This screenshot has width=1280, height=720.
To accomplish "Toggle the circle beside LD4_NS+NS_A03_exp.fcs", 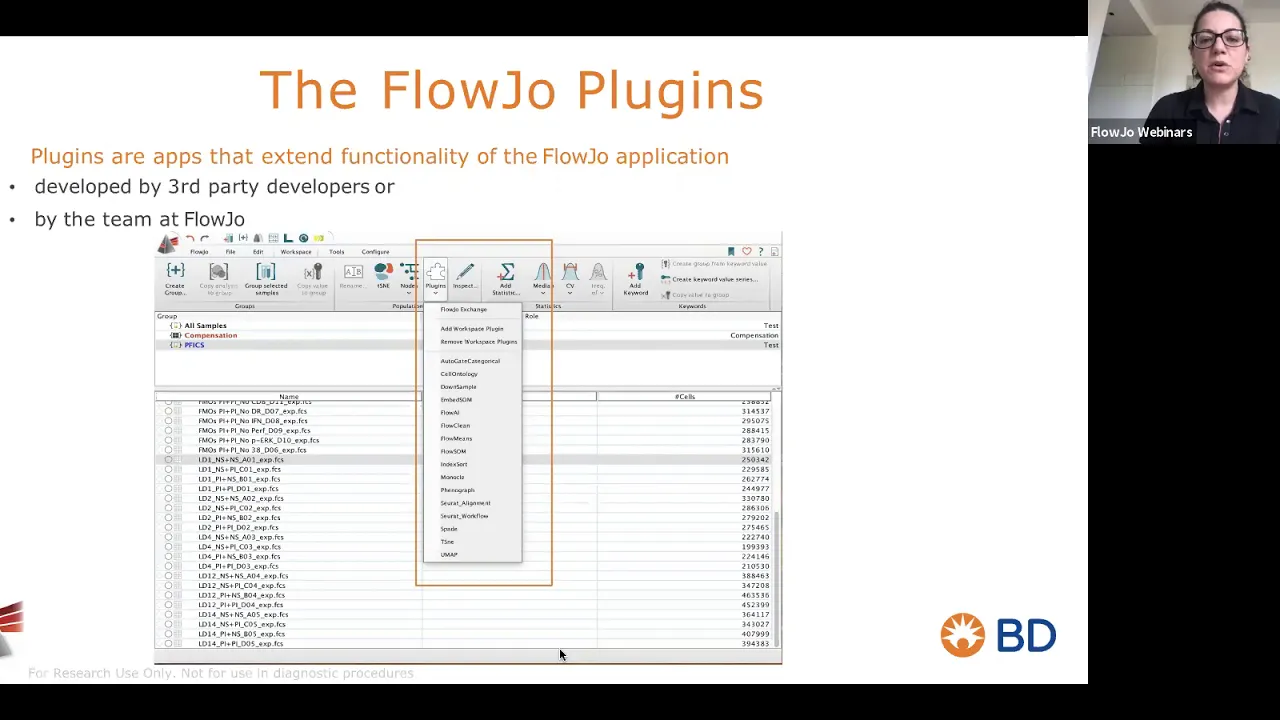I will [168, 537].
